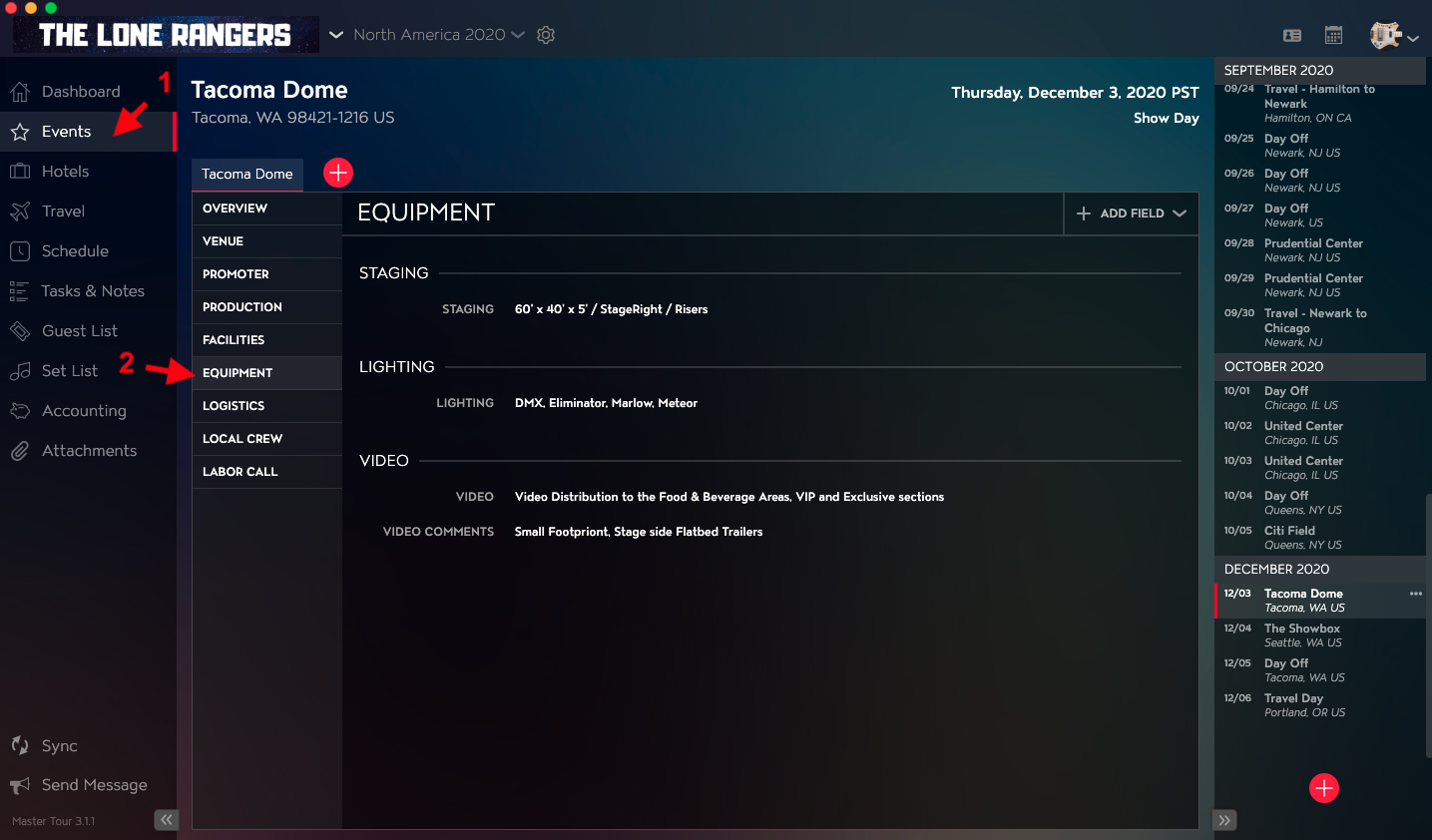Screen dimensions: 1432x840
Task: Select the Tacoma Dome tab
Action: pyautogui.click(x=247, y=174)
